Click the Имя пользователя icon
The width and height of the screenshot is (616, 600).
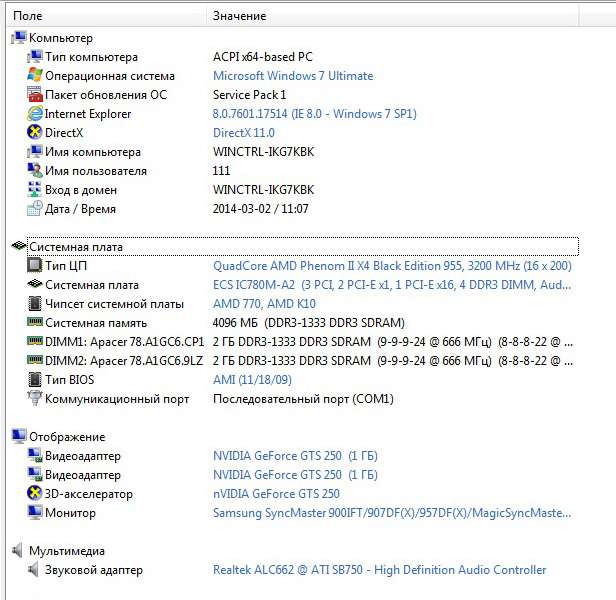(x=35, y=171)
